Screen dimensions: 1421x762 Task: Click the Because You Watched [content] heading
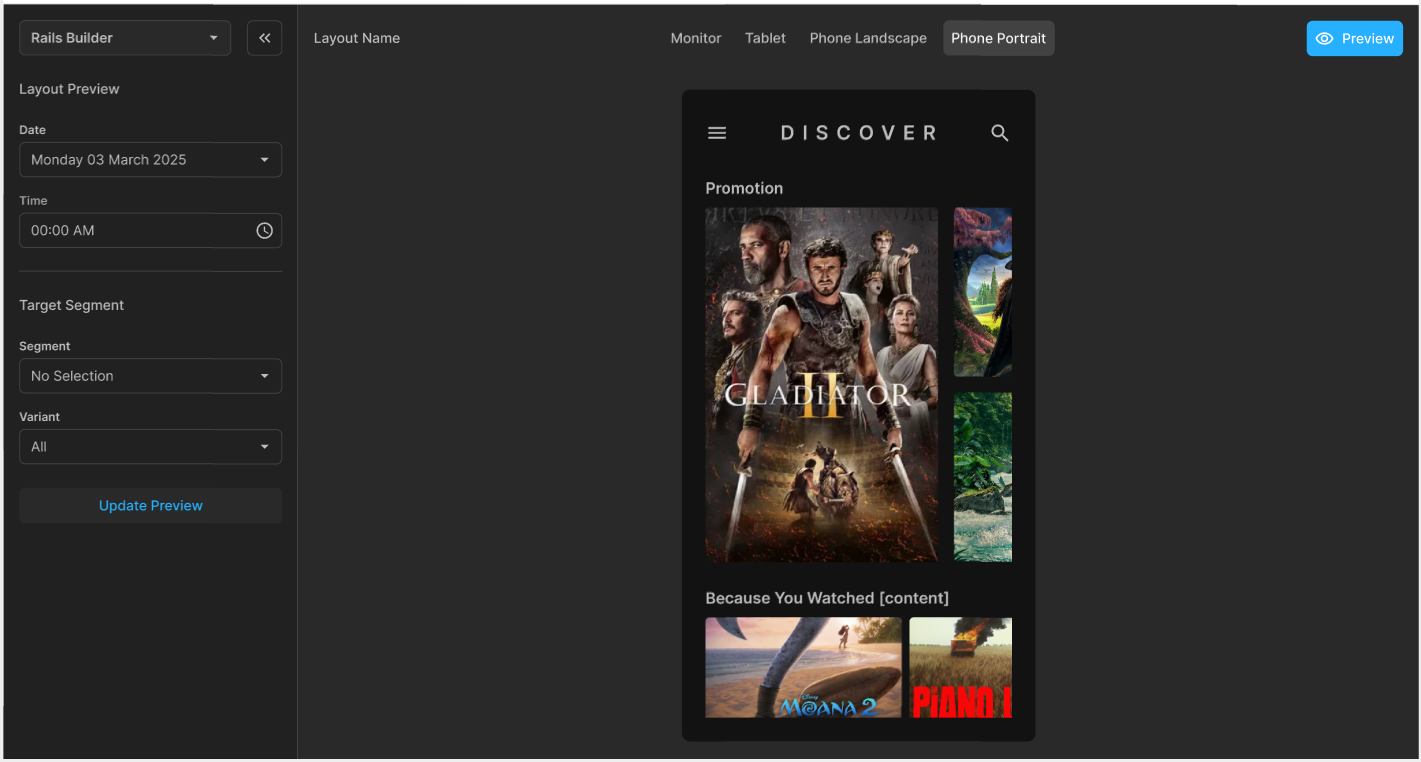[827, 598]
